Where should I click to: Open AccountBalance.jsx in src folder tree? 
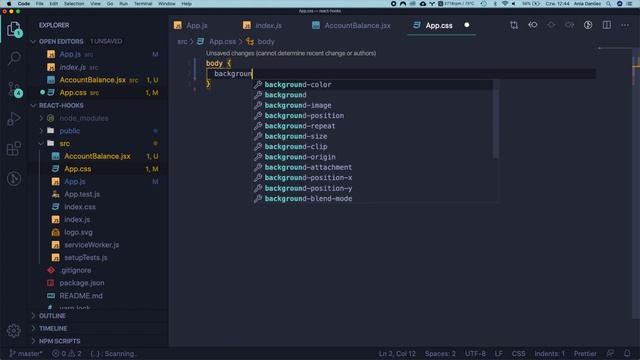[x=97, y=156]
